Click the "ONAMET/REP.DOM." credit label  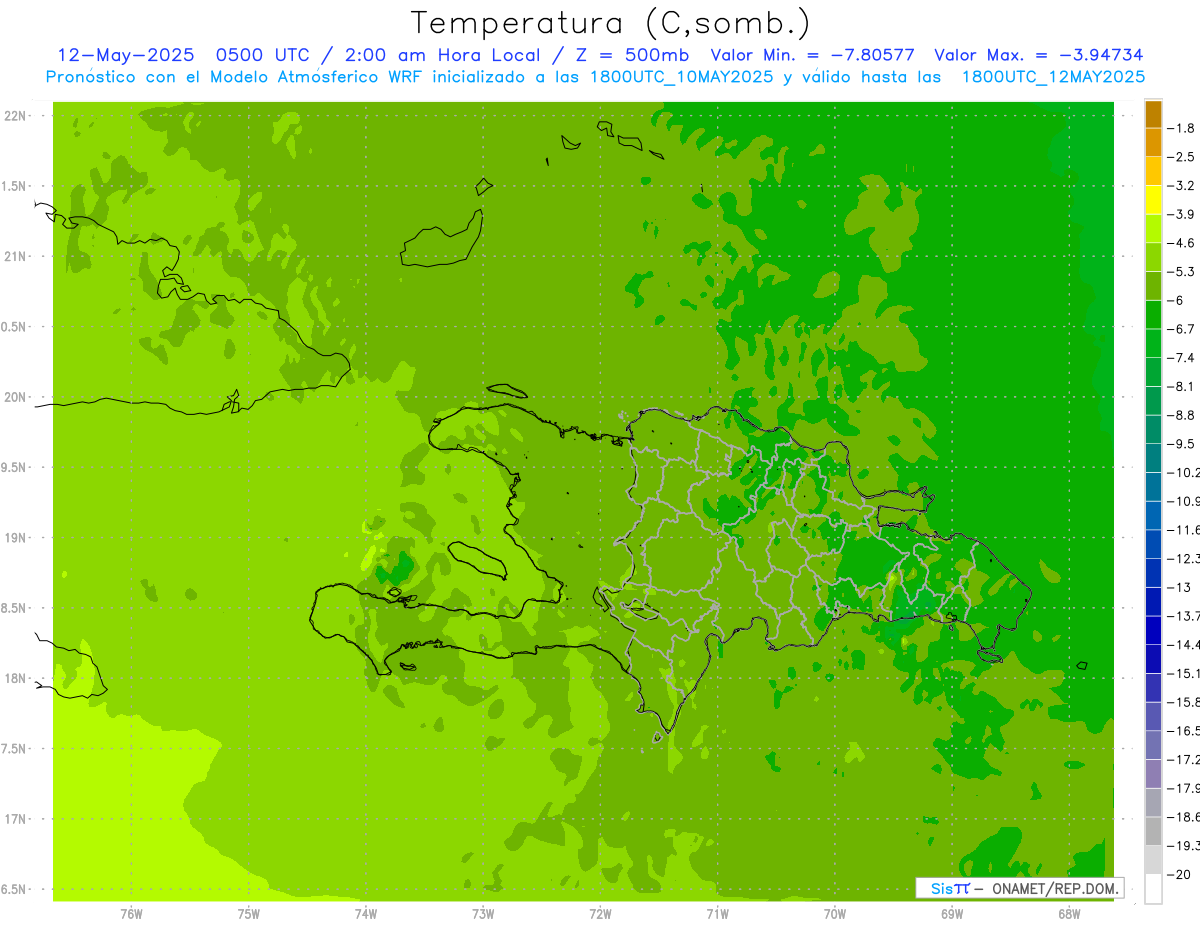click(x=1055, y=888)
